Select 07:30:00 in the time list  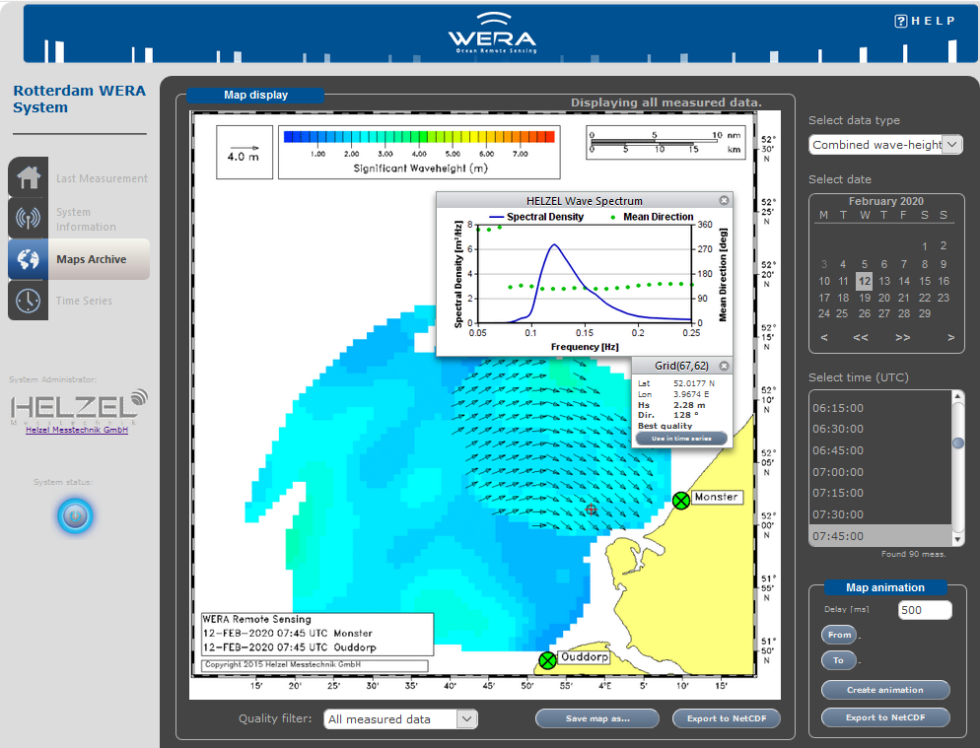pyautogui.click(x=838, y=514)
